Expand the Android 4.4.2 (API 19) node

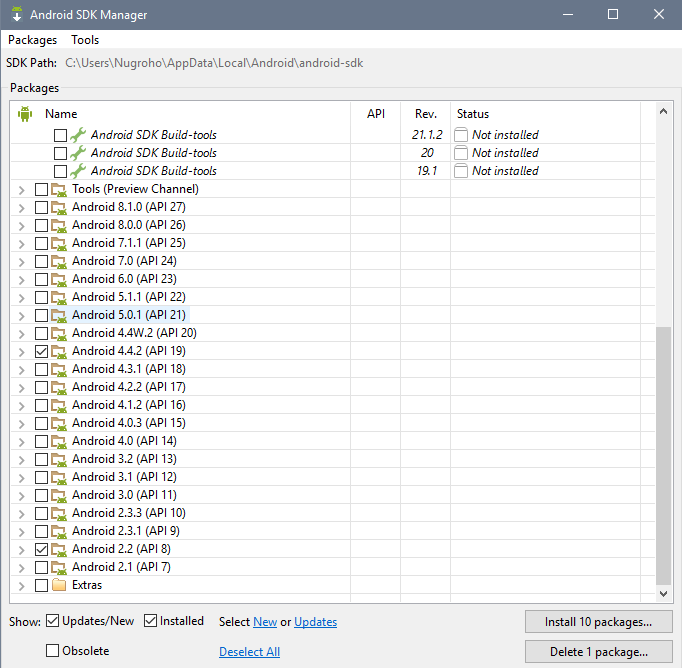[x=21, y=352]
